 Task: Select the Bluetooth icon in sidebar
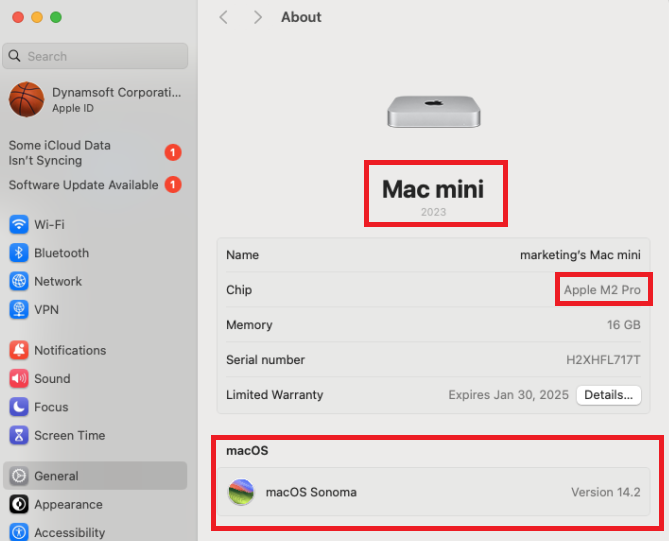[19, 253]
